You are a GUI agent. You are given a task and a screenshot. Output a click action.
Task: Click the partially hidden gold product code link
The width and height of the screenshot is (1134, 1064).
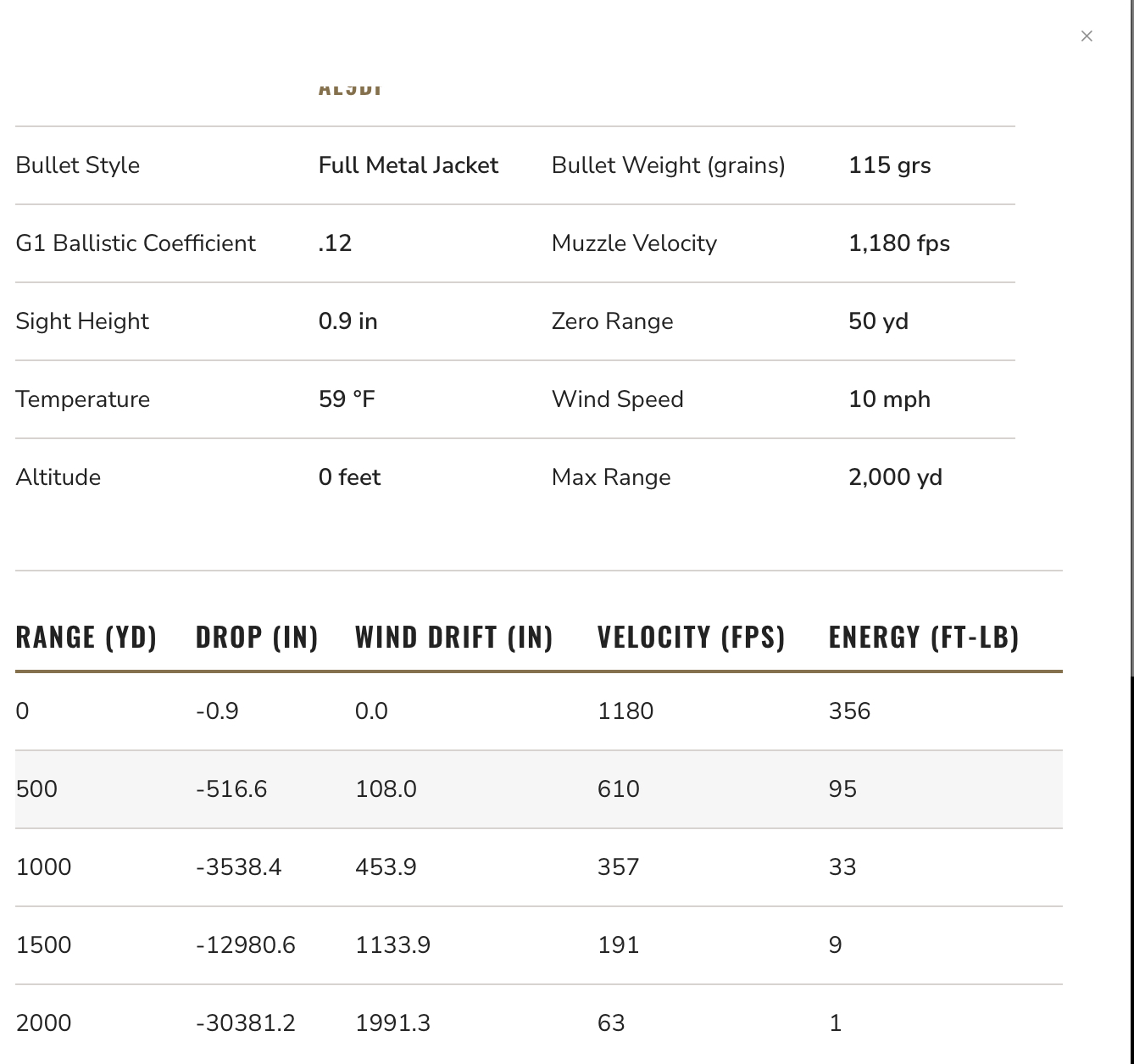(351, 88)
